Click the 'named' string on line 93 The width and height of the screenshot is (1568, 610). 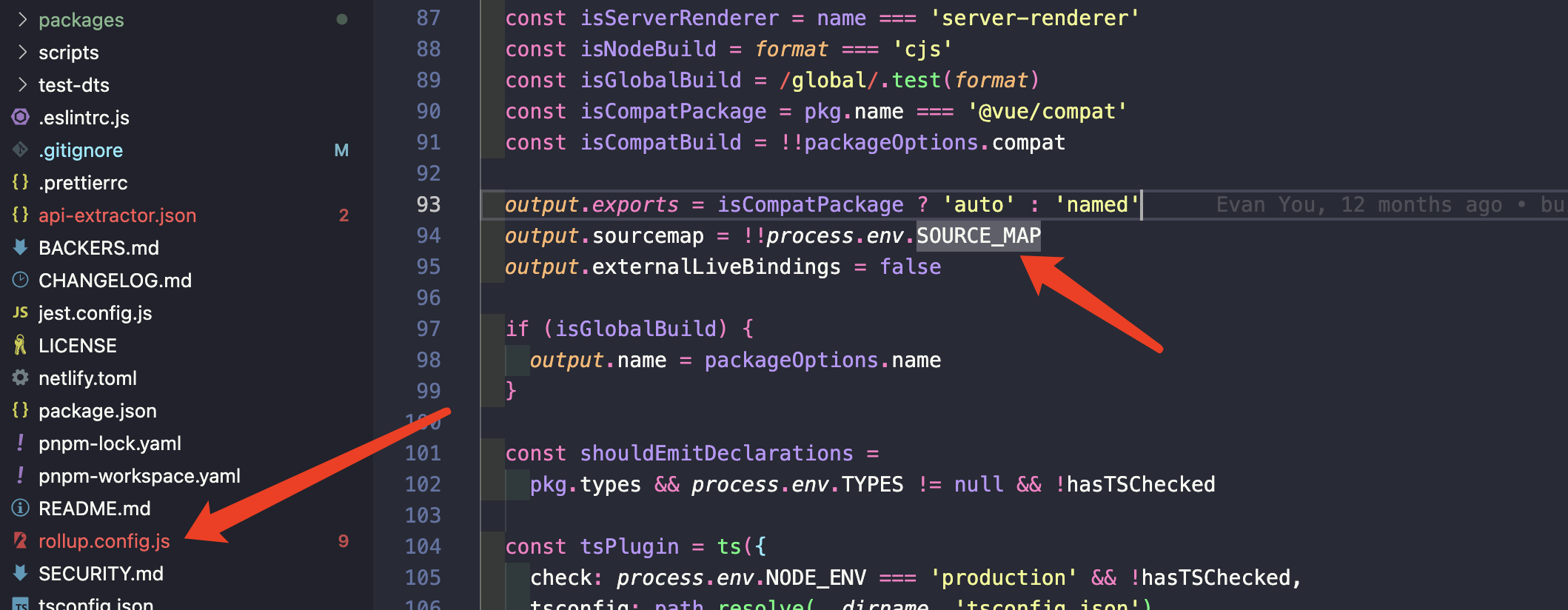coord(1097,204)
